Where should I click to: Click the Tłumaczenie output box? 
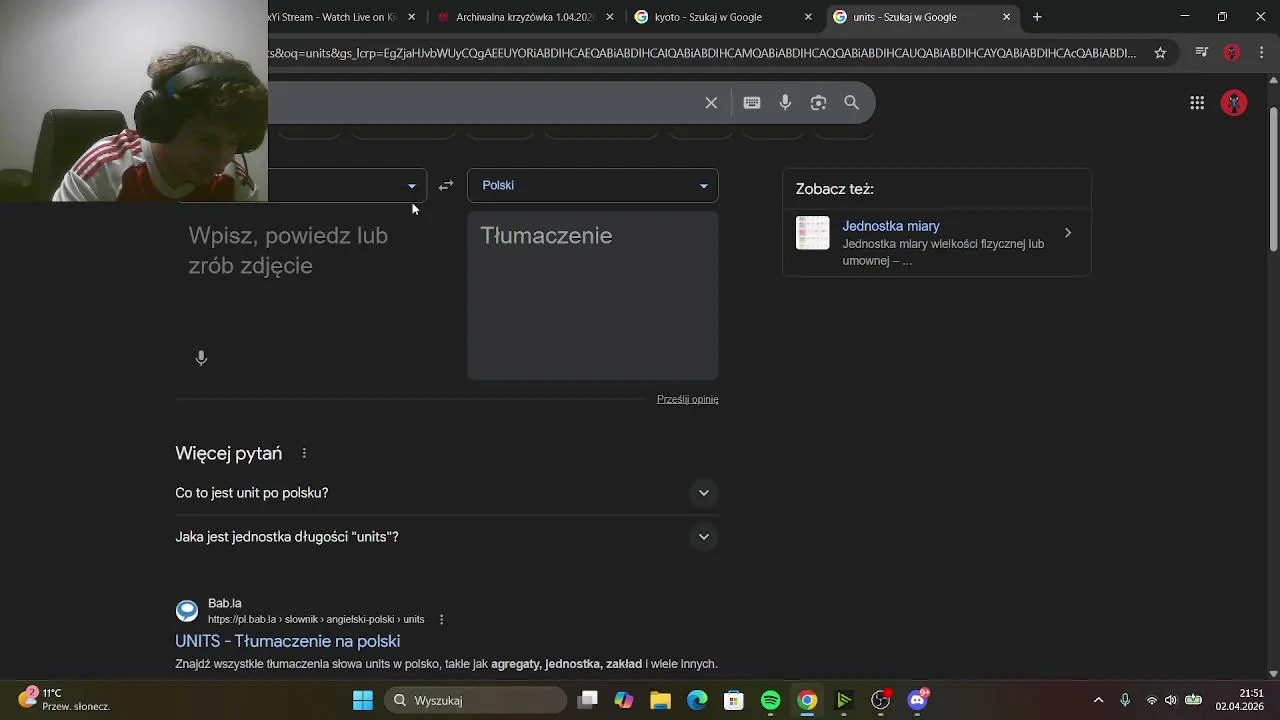(593, 295)
